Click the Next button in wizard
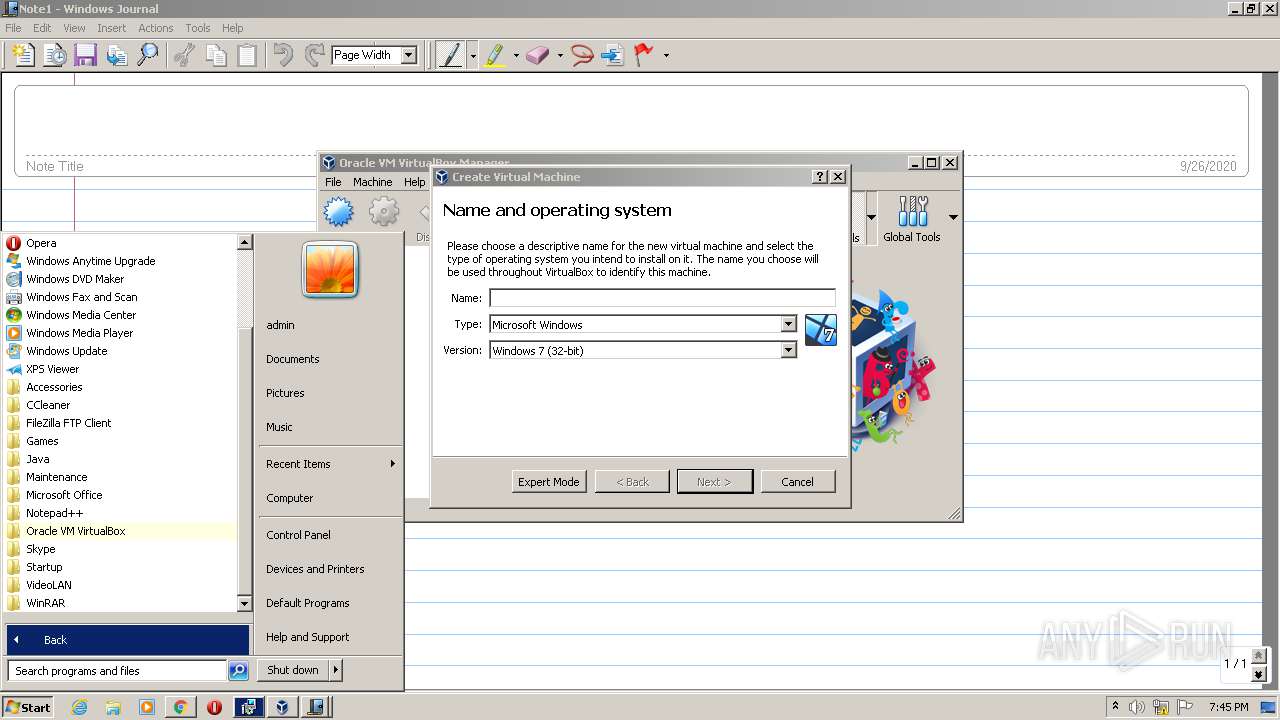 (x=714, y=481)
